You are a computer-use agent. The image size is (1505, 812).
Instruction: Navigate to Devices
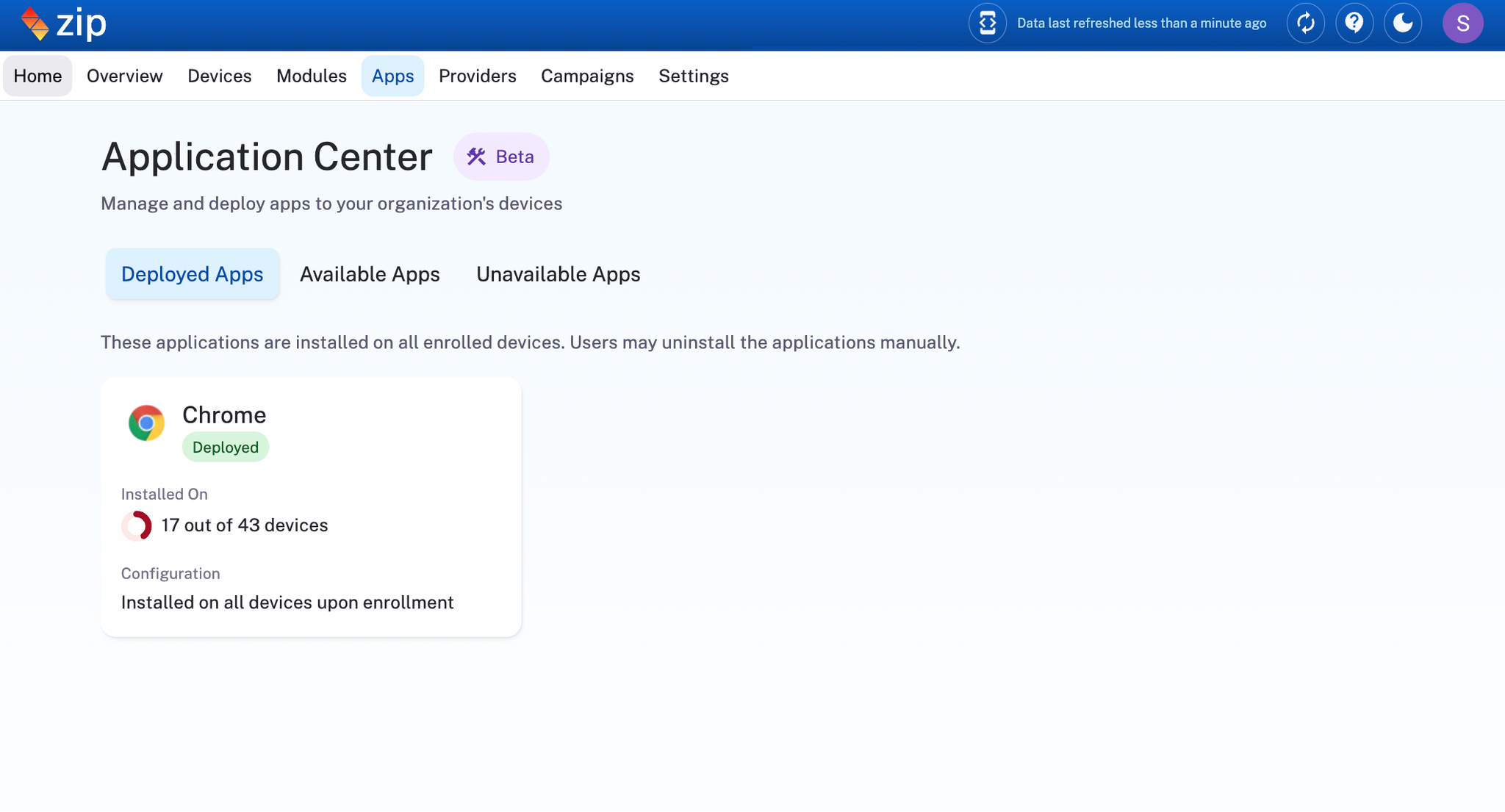pyautogui.click(x=219, y=76)
